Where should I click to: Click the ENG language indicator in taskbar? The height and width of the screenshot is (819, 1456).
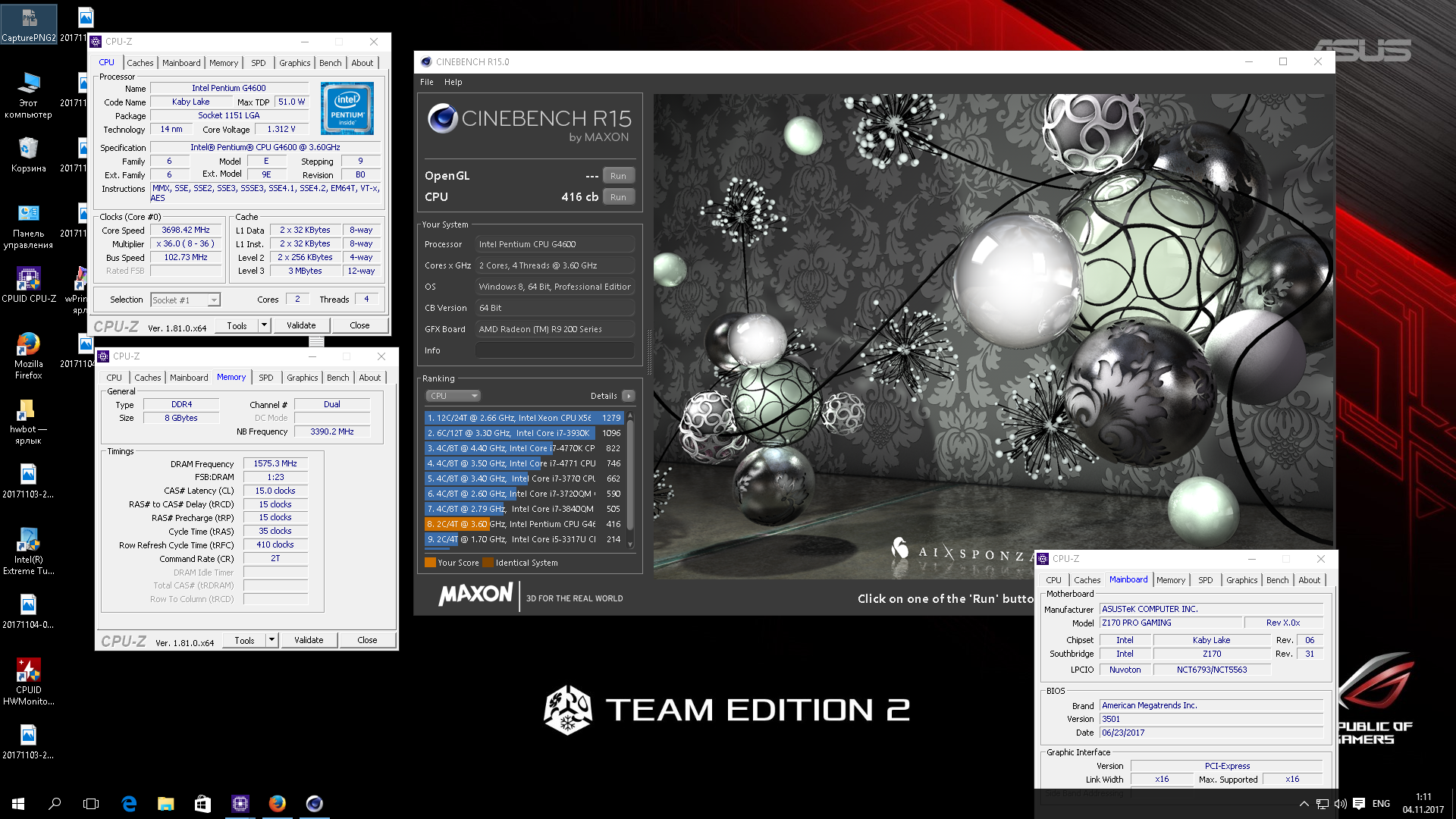tap(1381, 804)
